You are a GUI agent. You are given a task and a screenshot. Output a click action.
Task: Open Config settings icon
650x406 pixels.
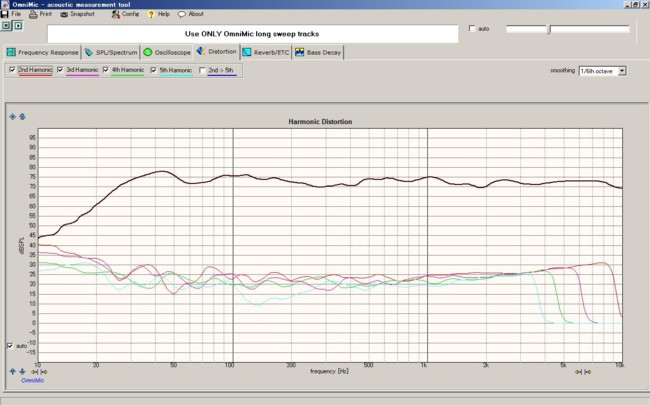[116, 14]
